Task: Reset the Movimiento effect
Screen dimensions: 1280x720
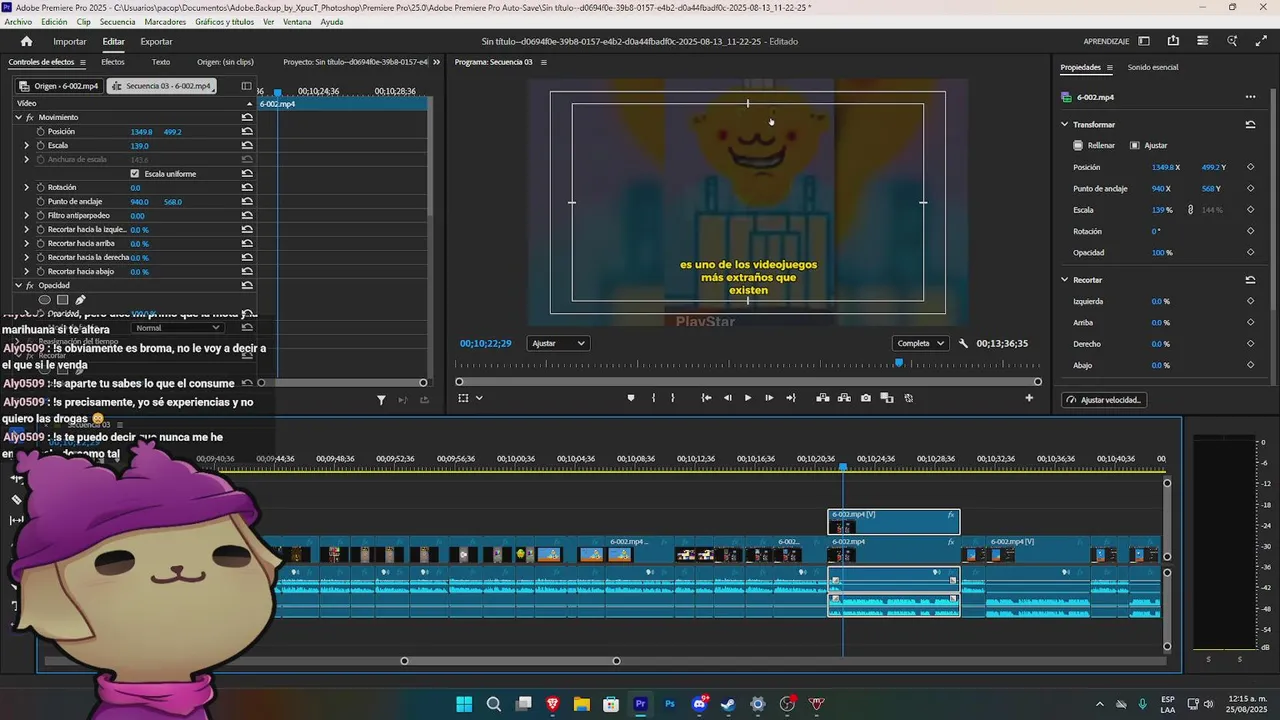Action: point(247,117)
